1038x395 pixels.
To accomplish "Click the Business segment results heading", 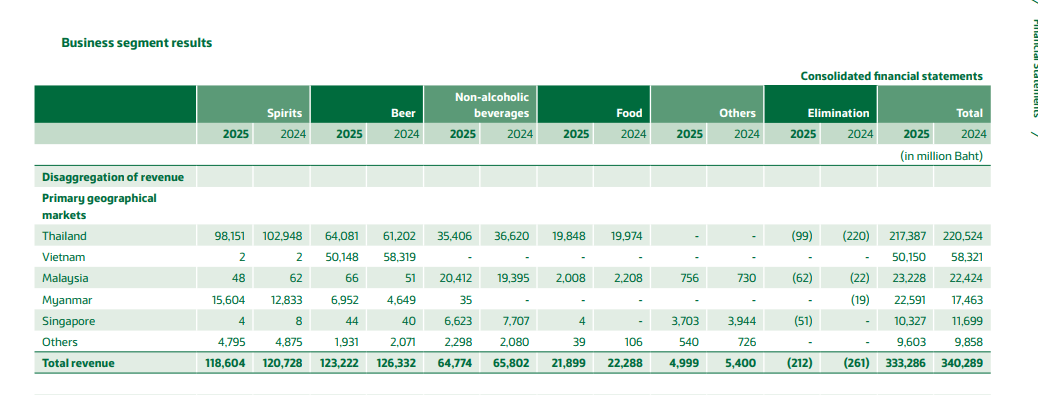I will (136, 42).
